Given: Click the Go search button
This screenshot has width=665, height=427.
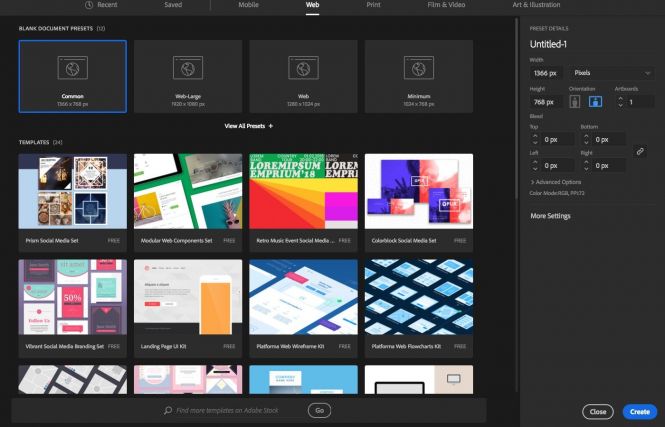Looking at the screenshot, I should pos(319,410).
